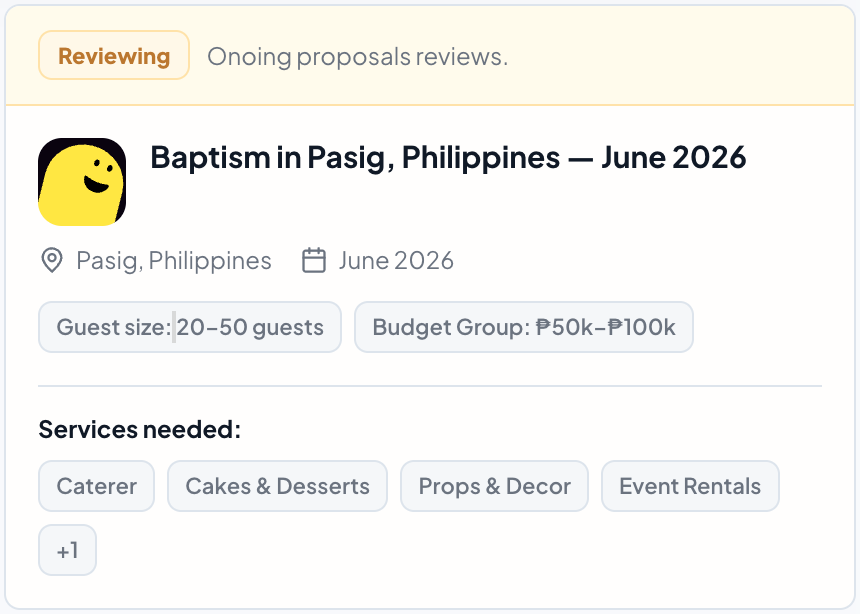The width and height of the screenshot is (860, 614).
Task: Select the Event Rentals service tag
Action: coord(690,486)
